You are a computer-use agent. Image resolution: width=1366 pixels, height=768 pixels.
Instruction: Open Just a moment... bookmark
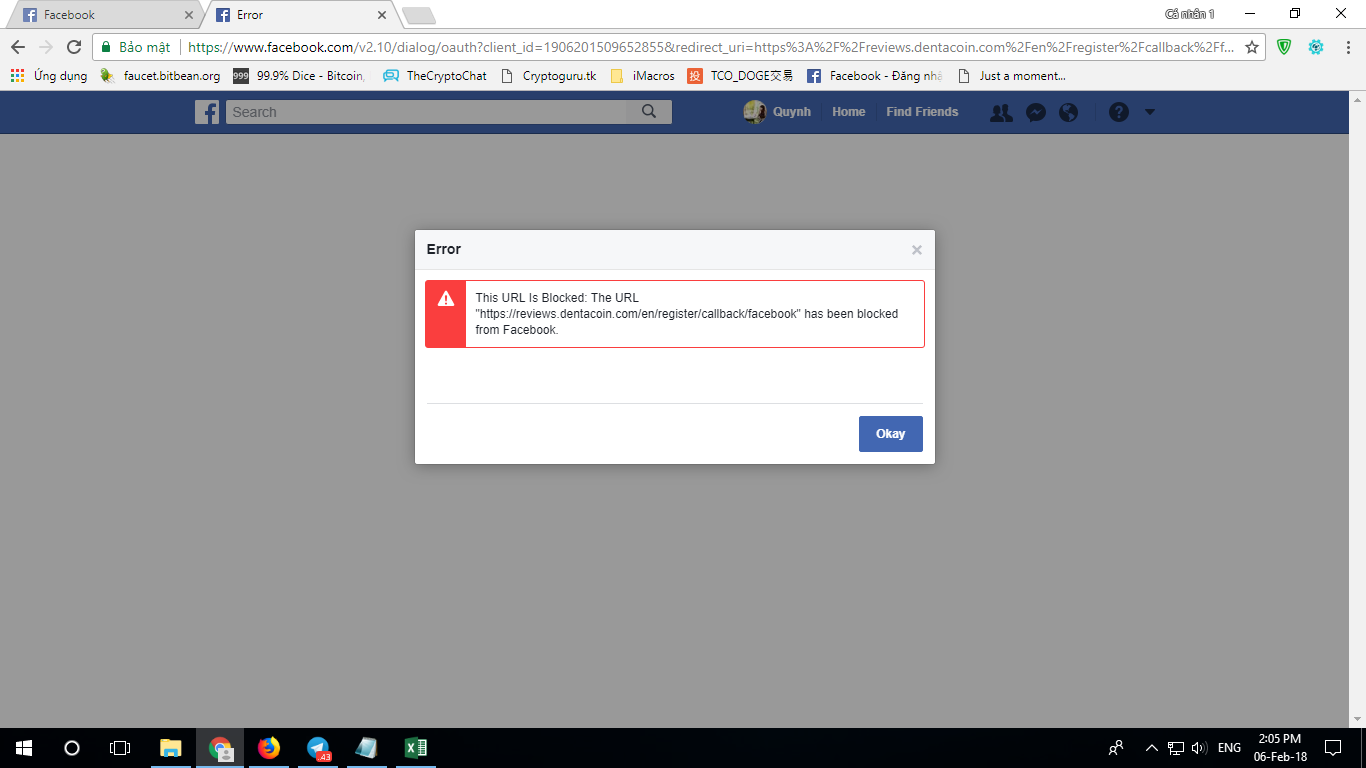(x=1012, y=76)
